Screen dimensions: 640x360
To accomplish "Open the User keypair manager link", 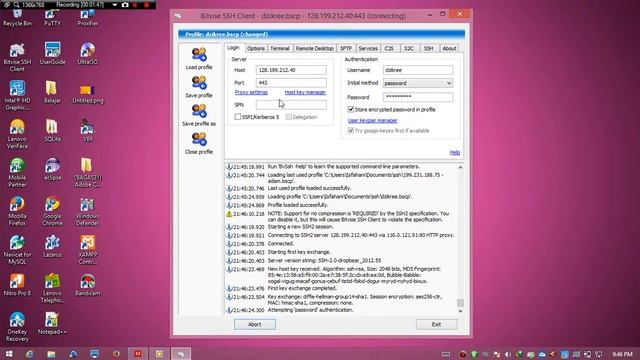I will coord(372,120).
